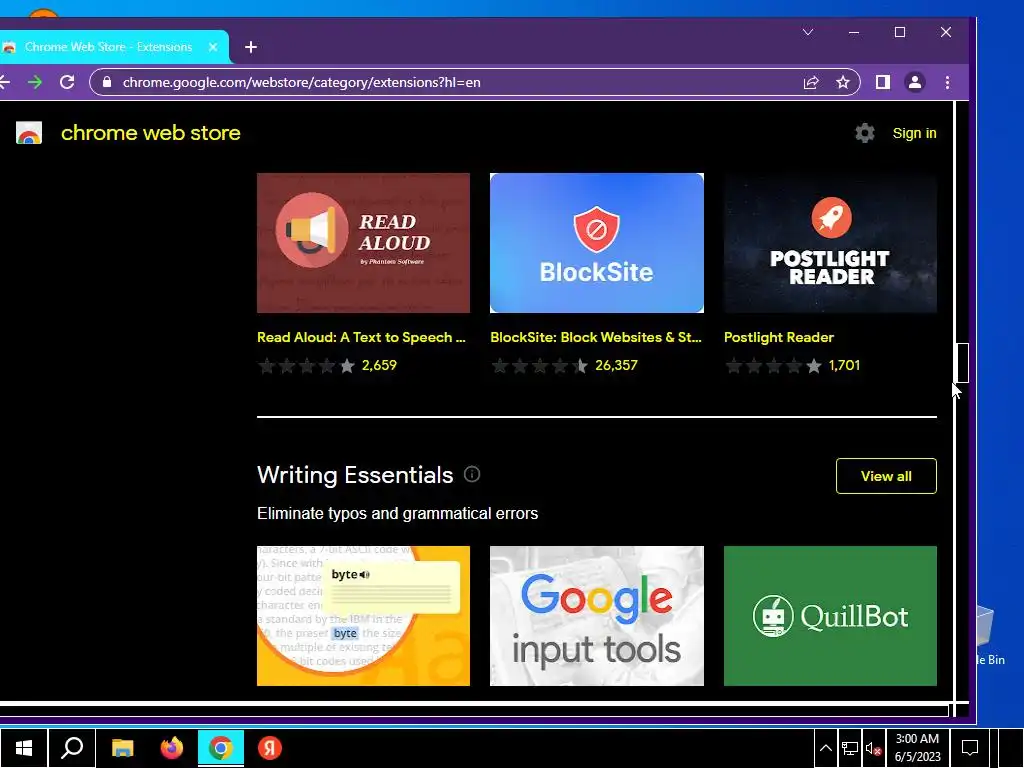Screen dimensions: 1024x768
Task: Open the Postlight Reader thumbnail
Action: pyautogui.click(x=830, y=243)
